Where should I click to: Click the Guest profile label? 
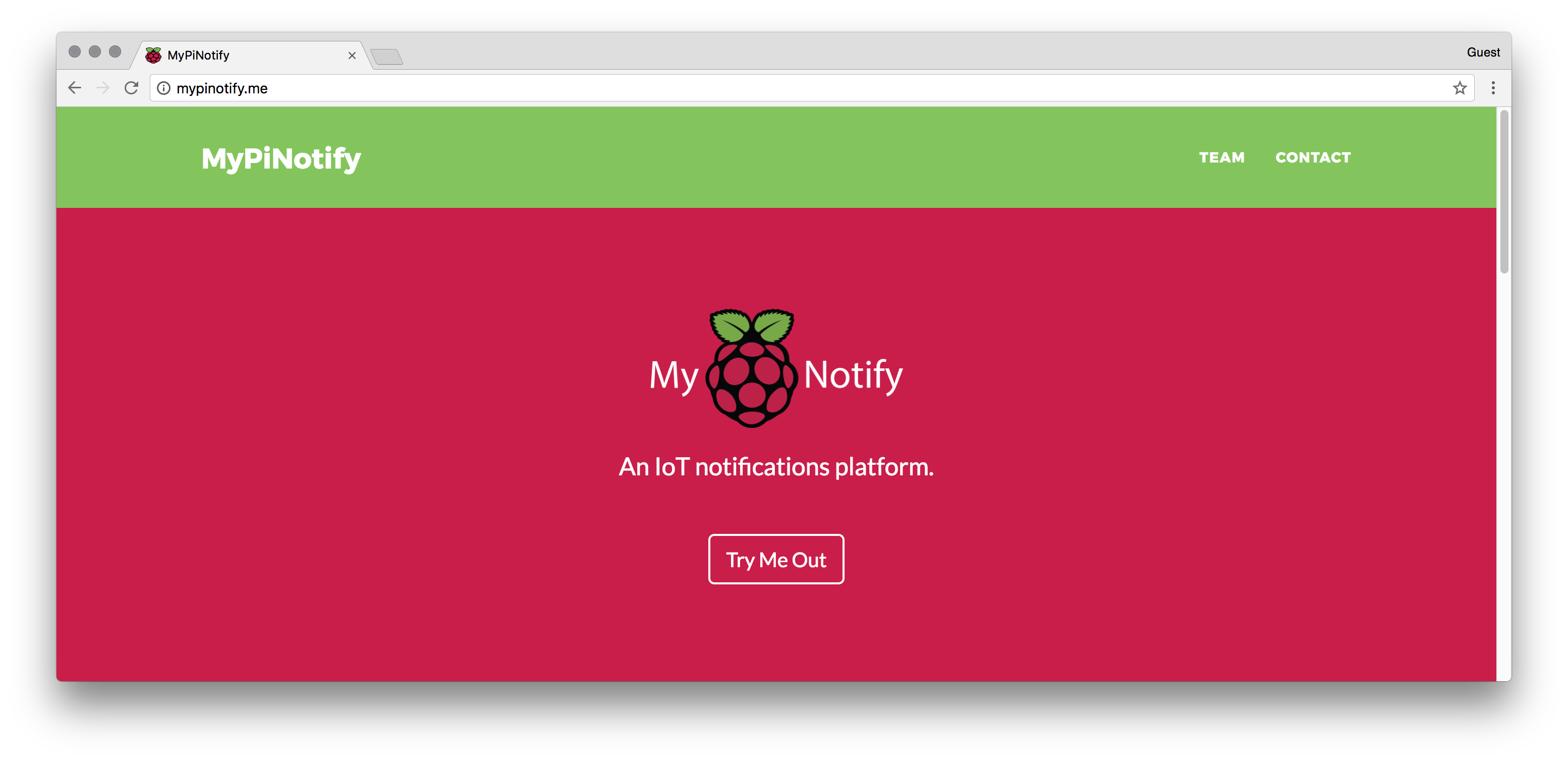(1483, 52)
